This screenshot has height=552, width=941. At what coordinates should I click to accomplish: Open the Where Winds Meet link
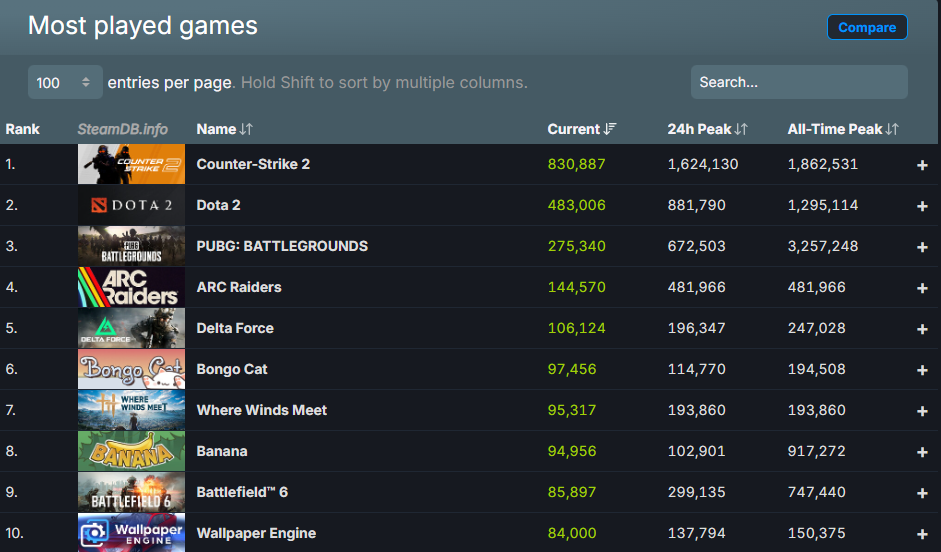pyautogui.click(x=262, y=410)
